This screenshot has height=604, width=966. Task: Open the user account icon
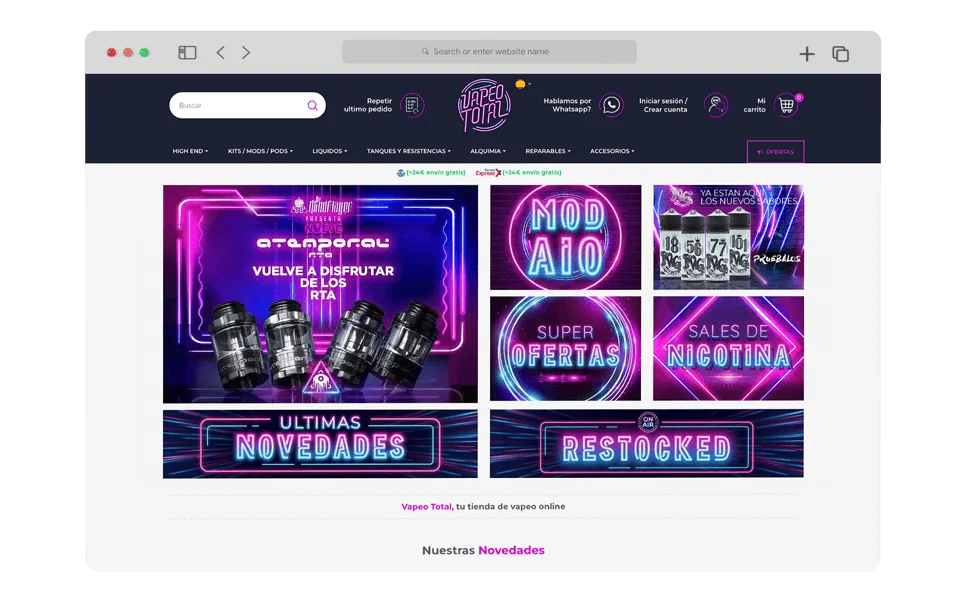pyautogui.click(x=715, y=105)
